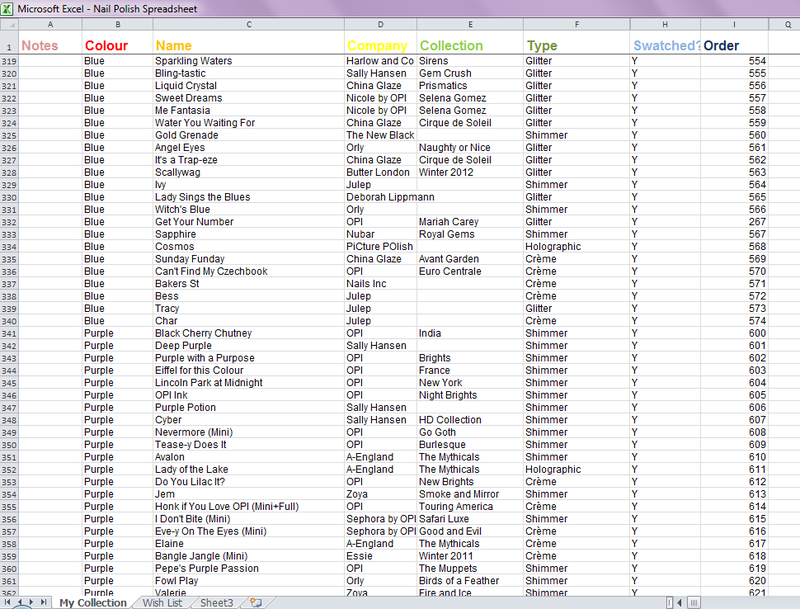Viewport: 800px width, 609px height.
Task: Select the cell 'PiCture POlish'
Action: (381, 246)
